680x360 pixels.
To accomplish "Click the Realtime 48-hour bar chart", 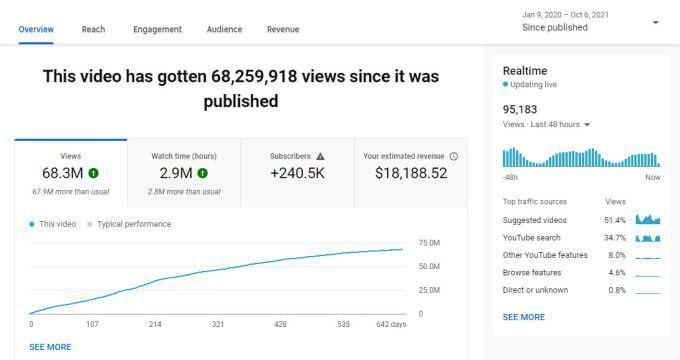I will click(x=581, y=157).
